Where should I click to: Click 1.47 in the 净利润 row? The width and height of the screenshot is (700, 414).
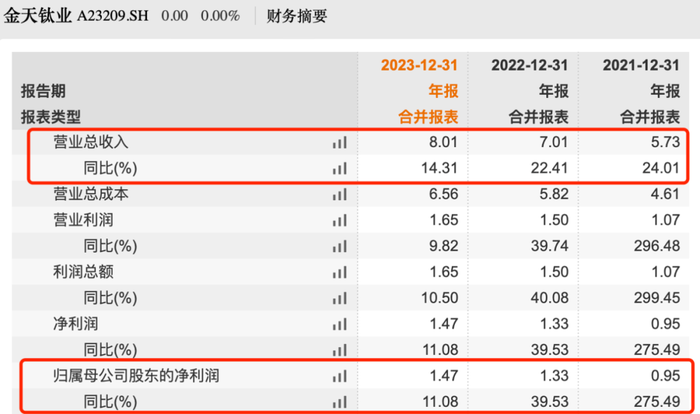[444, 324]
